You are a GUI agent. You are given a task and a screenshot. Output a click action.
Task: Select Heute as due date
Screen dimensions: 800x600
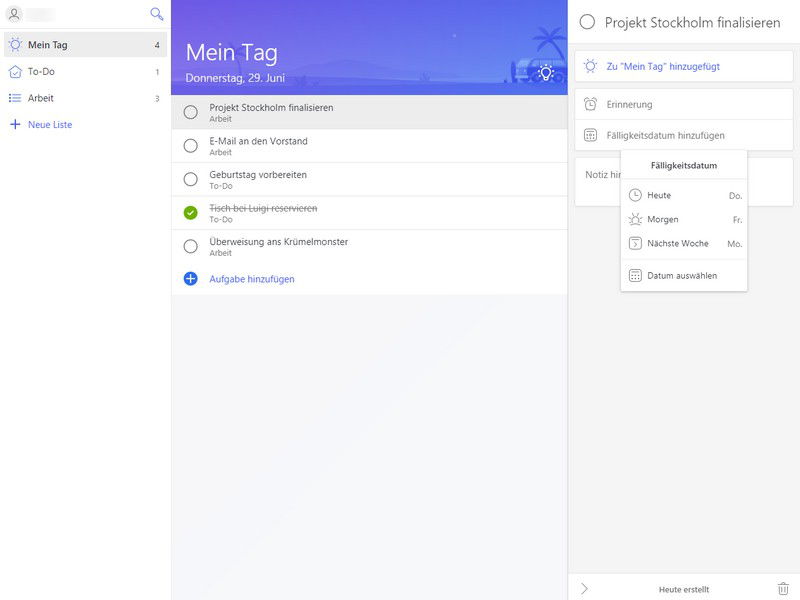[684, 195]
